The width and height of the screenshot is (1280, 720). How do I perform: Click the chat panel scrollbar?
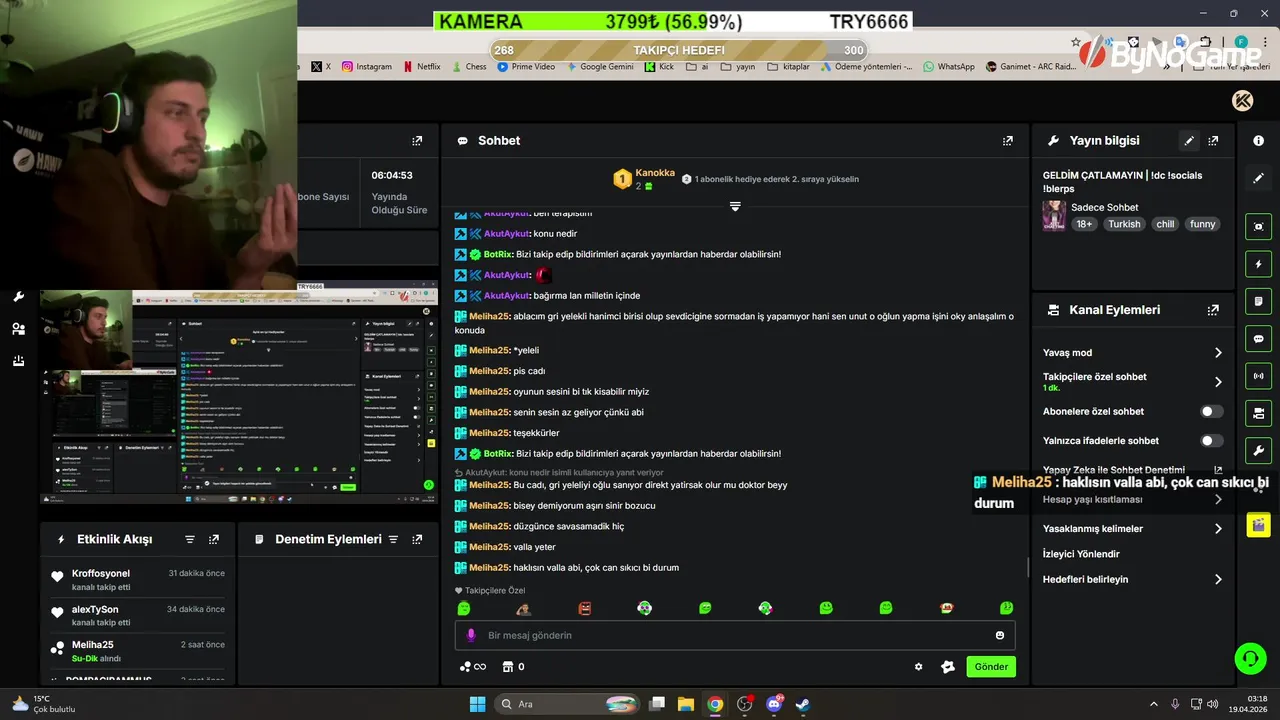coord(1029,567)
